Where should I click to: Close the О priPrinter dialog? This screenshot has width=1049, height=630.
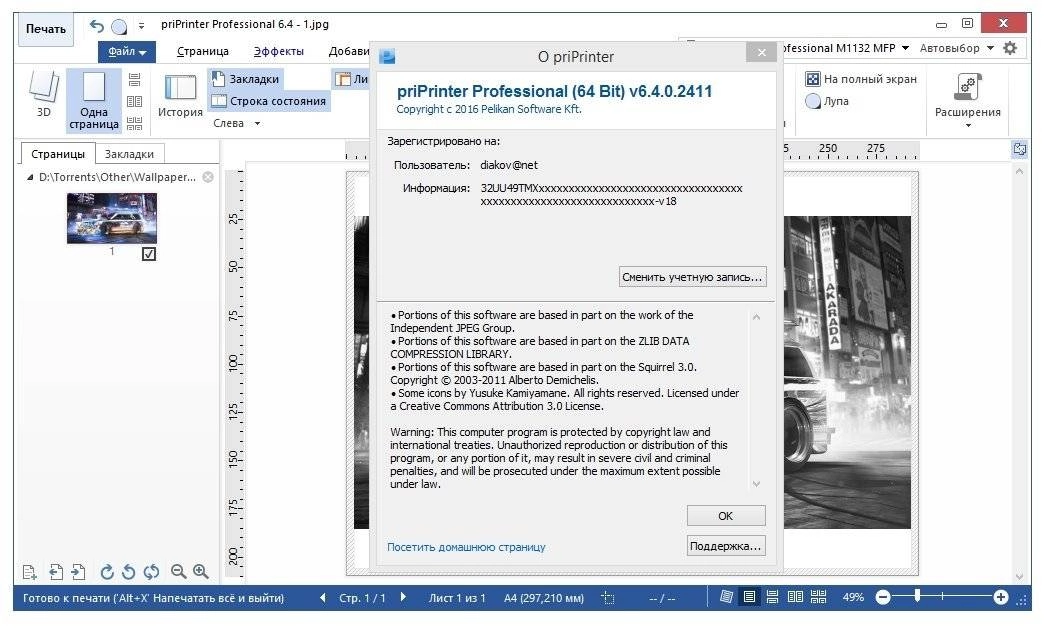761,52
